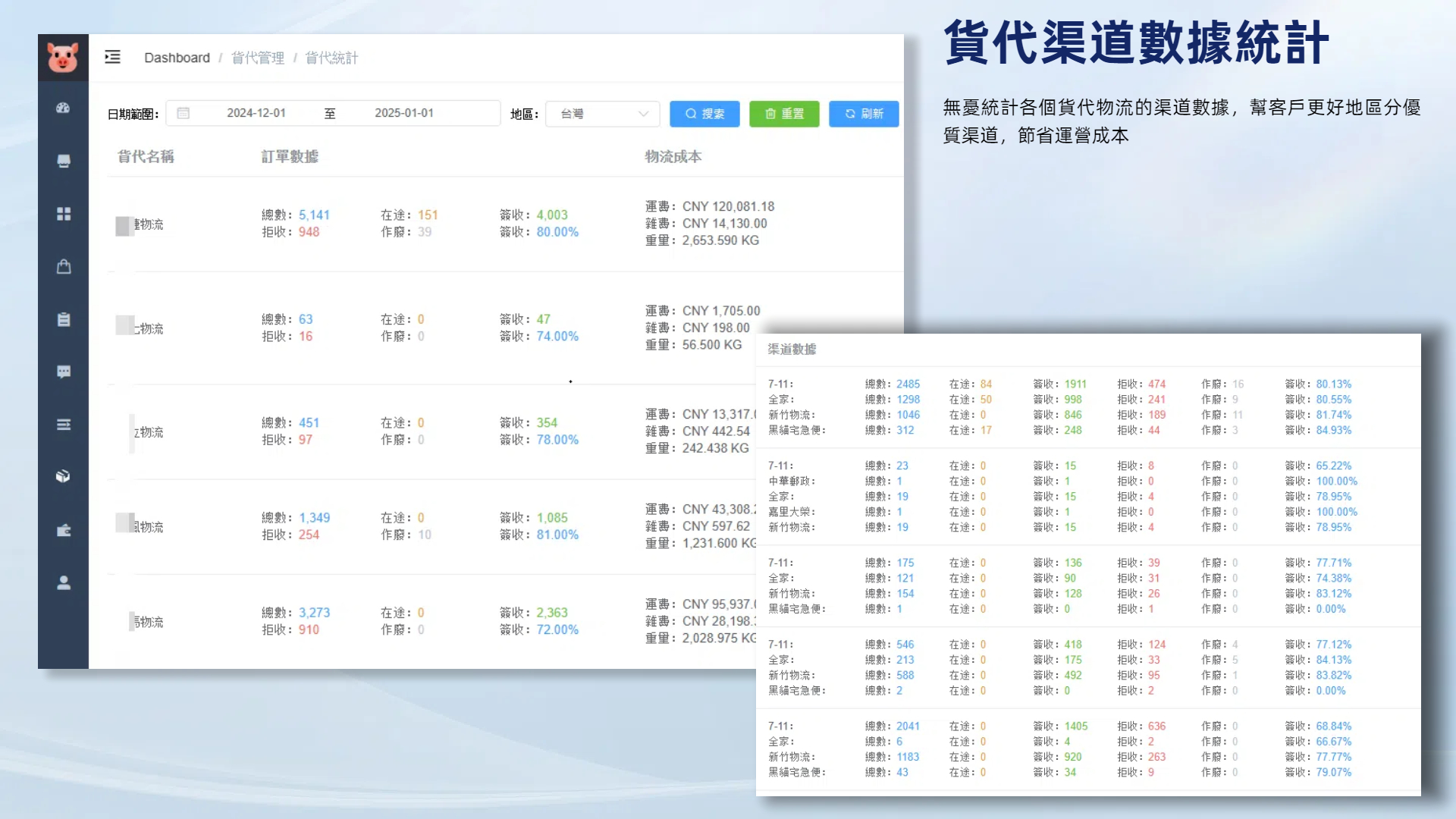Open the store-shaped sidebar icon below the gauge
Image resolution: width=1456 pixels, height=819 pixels.
pos(64,161)
